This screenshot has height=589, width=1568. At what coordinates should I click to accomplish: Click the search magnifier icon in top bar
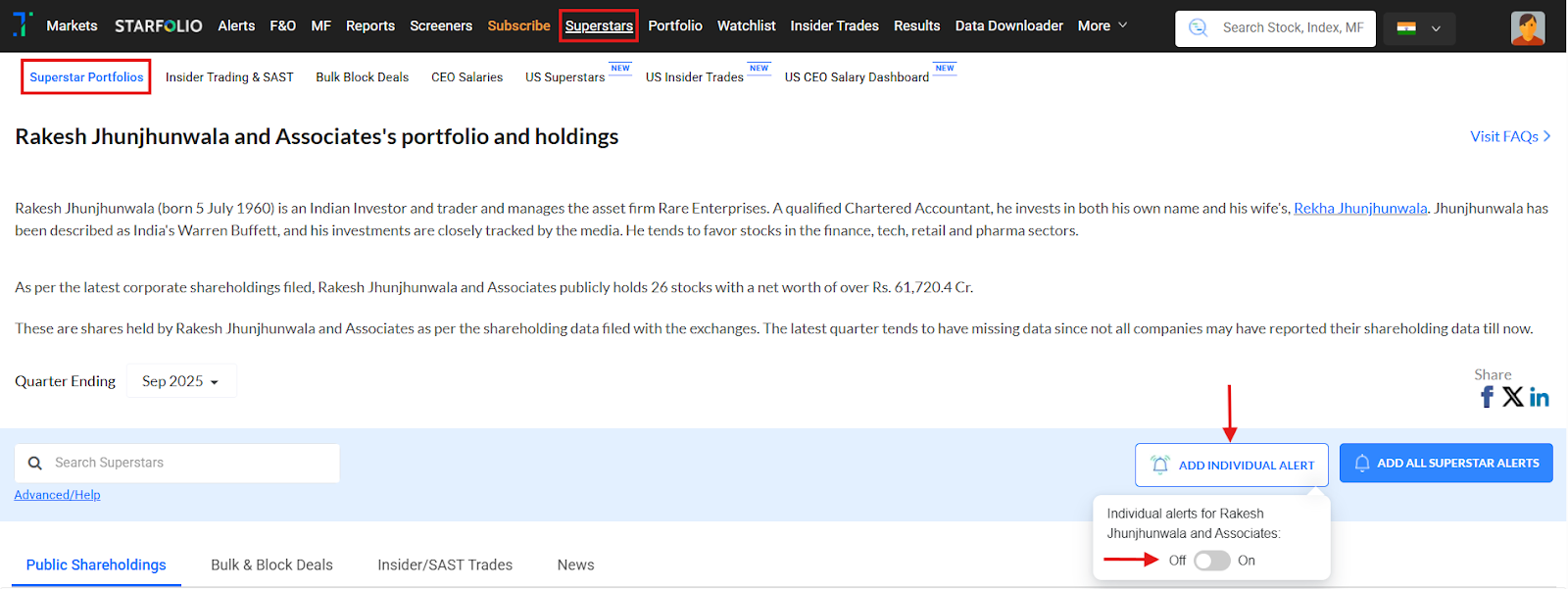tap(1198, 27)
